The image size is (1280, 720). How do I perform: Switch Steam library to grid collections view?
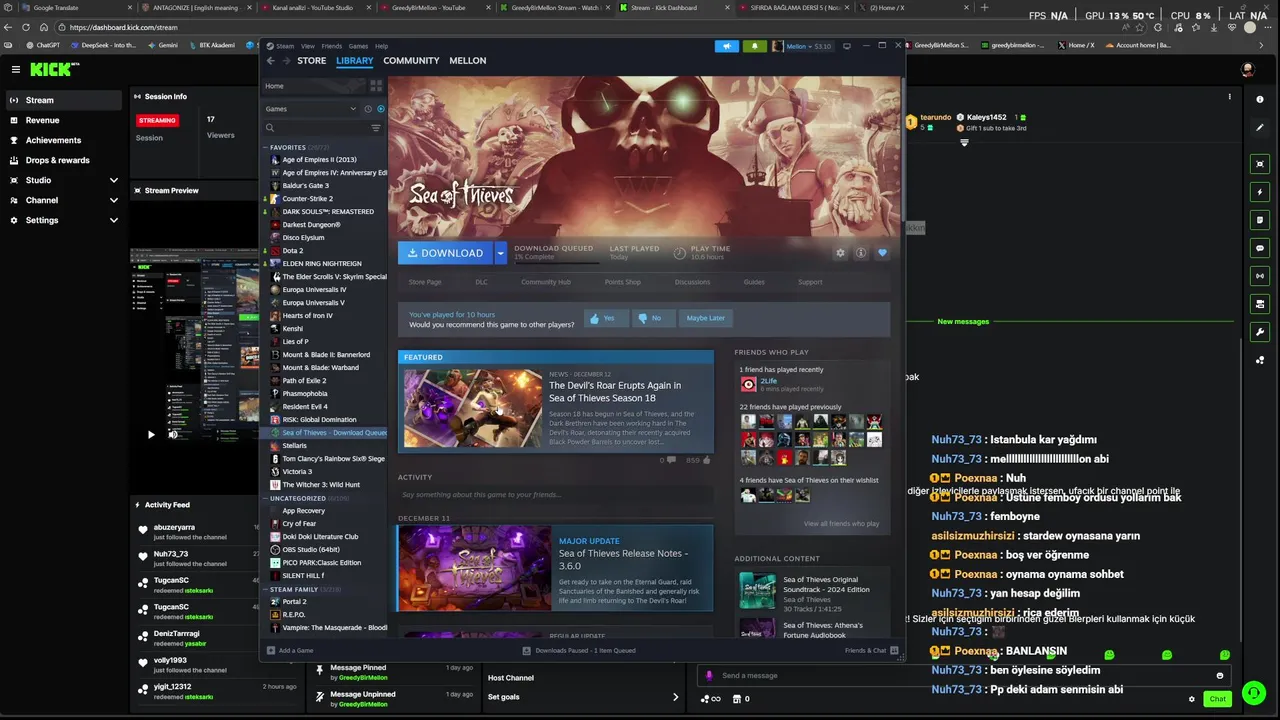(376, 86)
